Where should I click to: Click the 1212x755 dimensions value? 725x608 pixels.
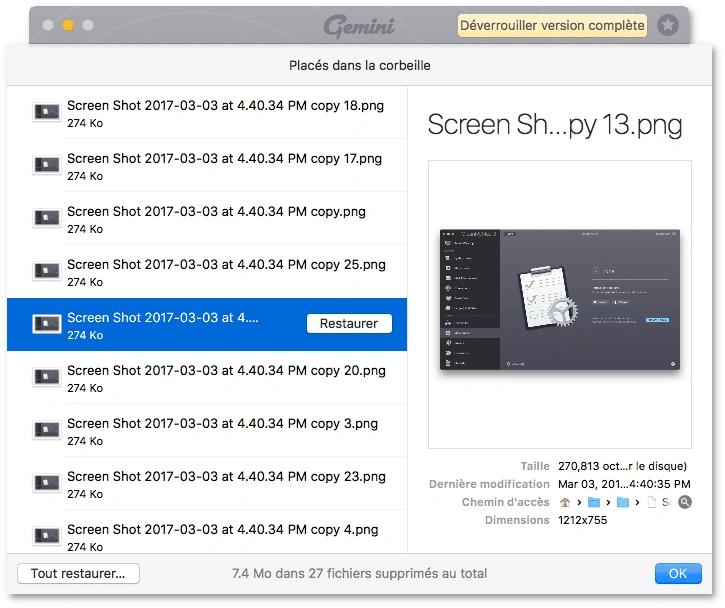[x=583, y=520]
